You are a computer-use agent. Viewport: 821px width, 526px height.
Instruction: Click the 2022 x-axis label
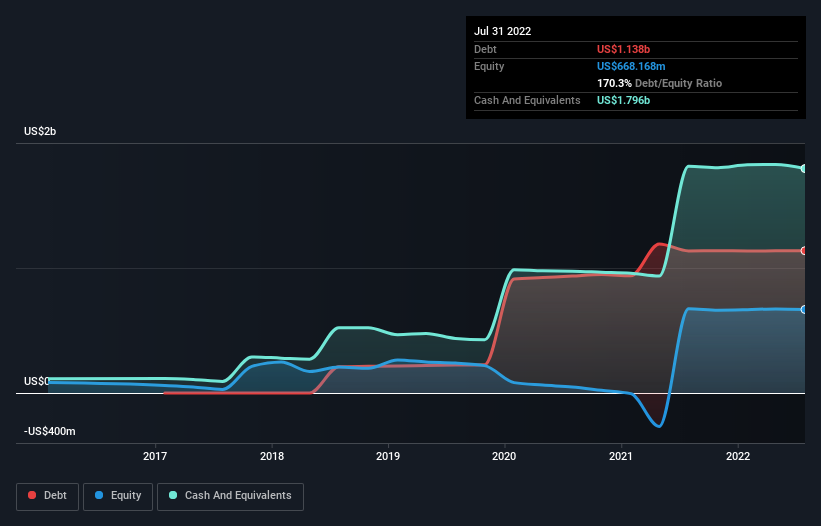click(738, 456)
